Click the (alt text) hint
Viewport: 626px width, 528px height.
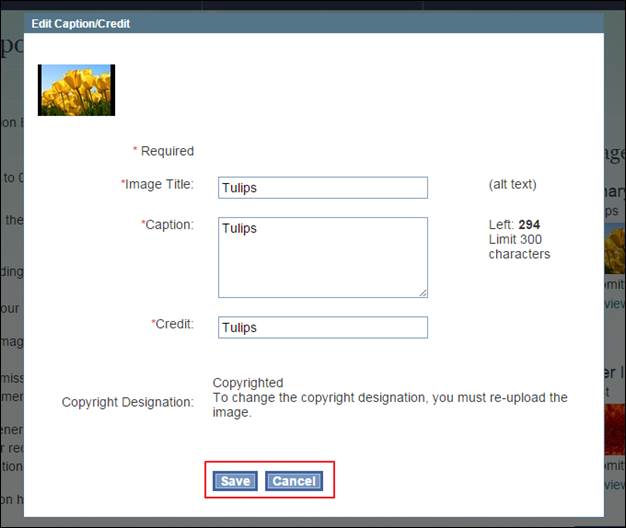click(513, 185)
